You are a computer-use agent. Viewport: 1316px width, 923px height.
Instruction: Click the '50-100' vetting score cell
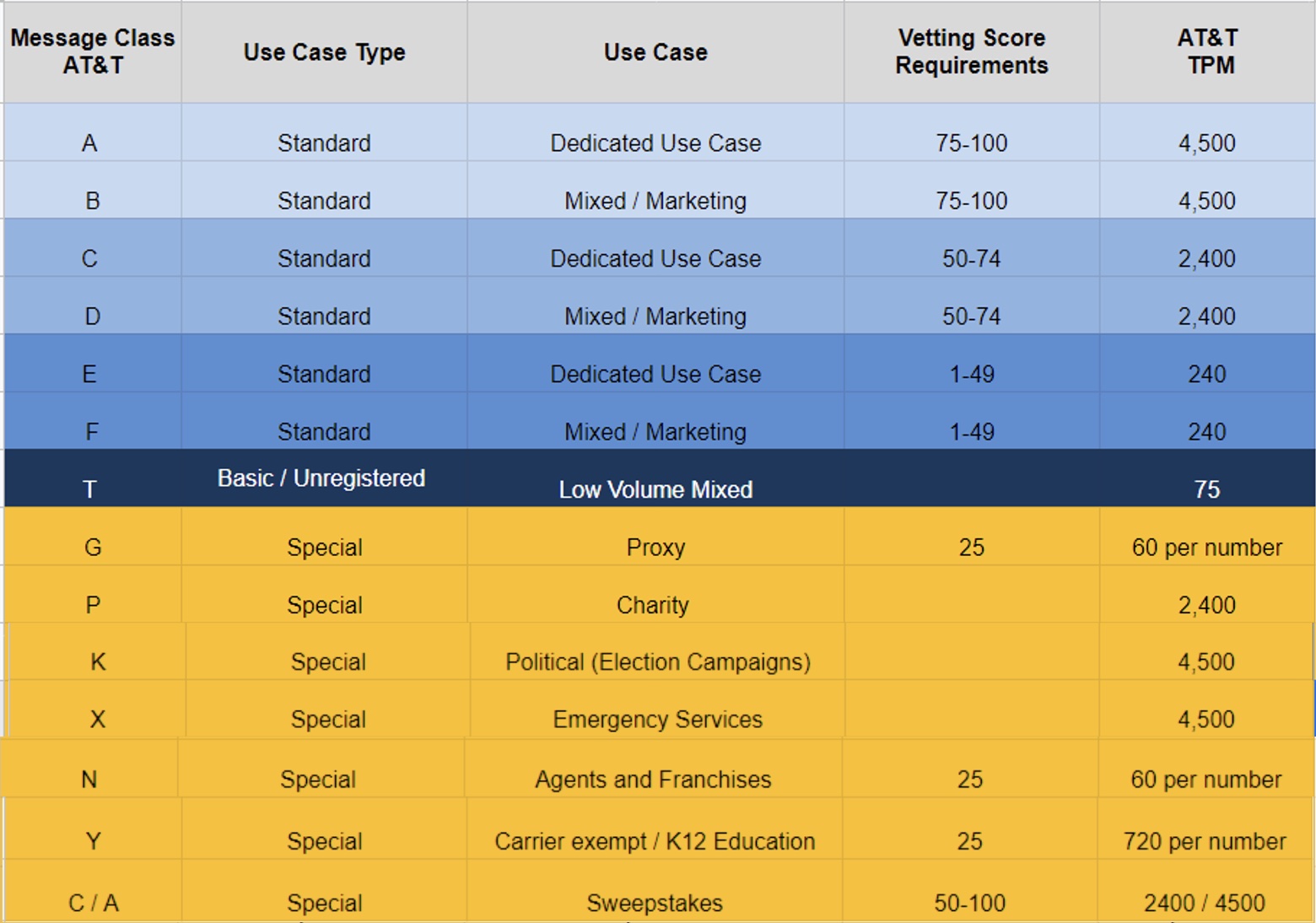click(x=970, y=903)
